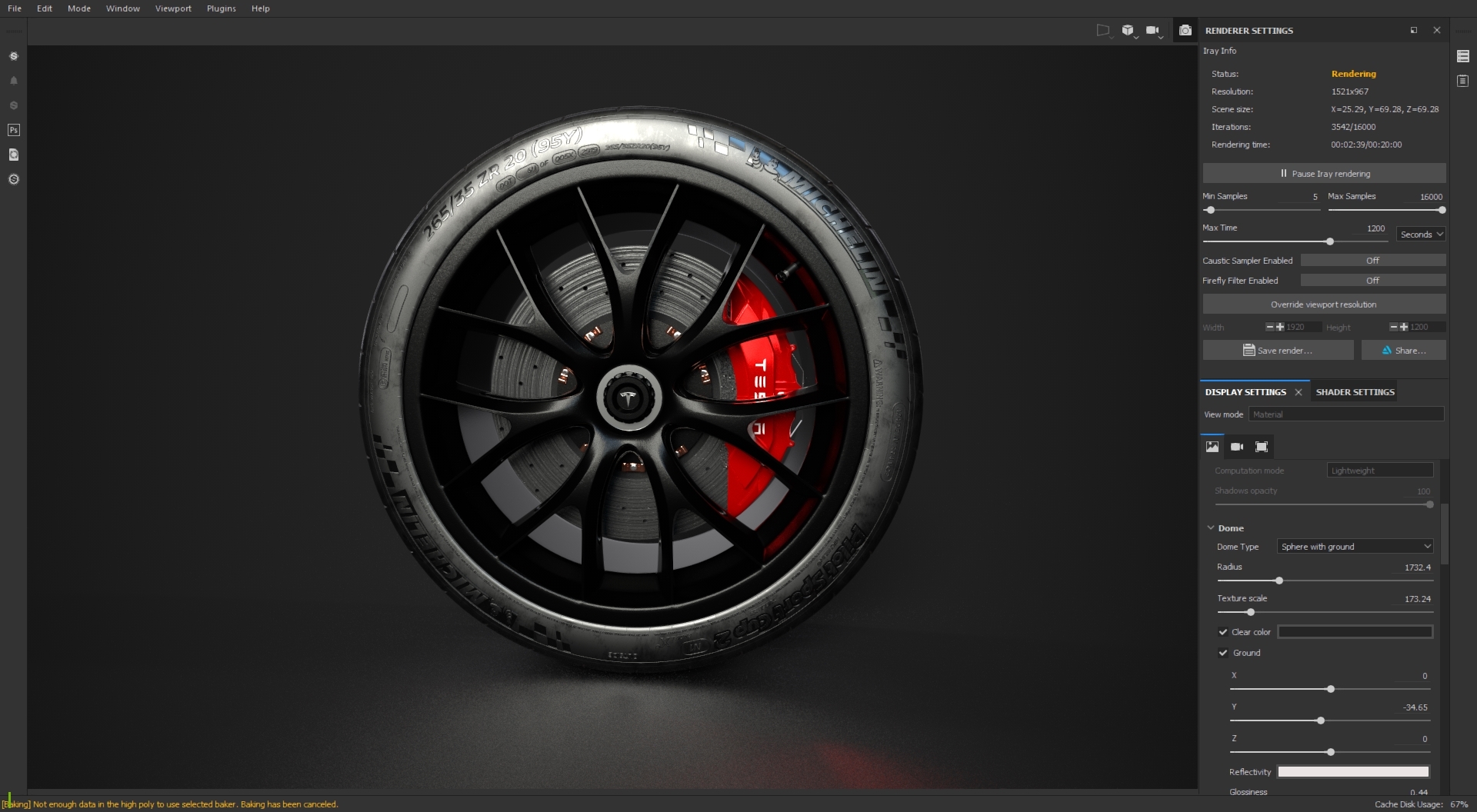Undock the Renderer Settings panel
The height and width of the screenshot is (812, 1477).
pos(1414,30)
